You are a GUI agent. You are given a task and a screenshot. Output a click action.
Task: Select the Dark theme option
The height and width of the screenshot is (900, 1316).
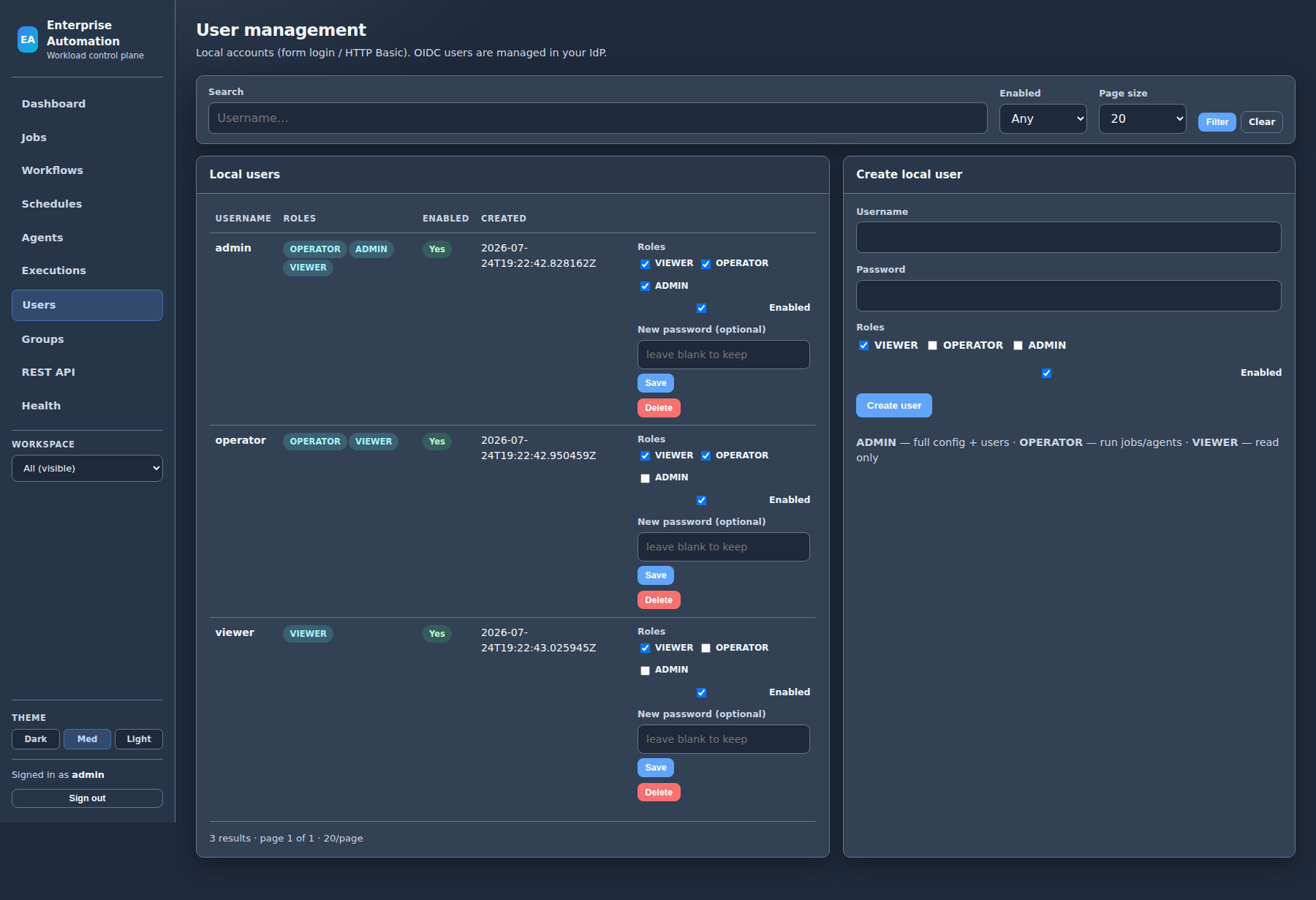(x=36, y=739)
